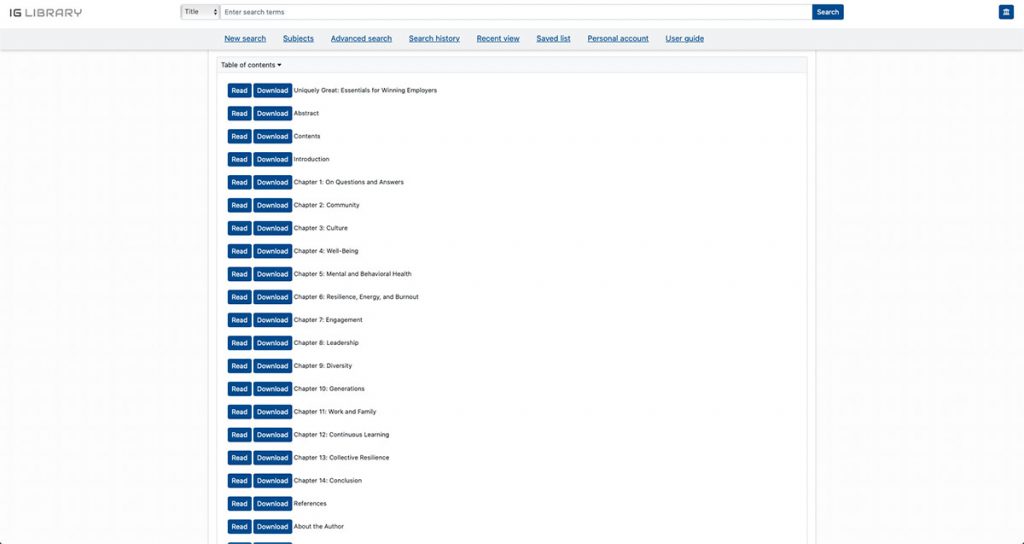Read Chapter 8: Leadership

(240, 343)
